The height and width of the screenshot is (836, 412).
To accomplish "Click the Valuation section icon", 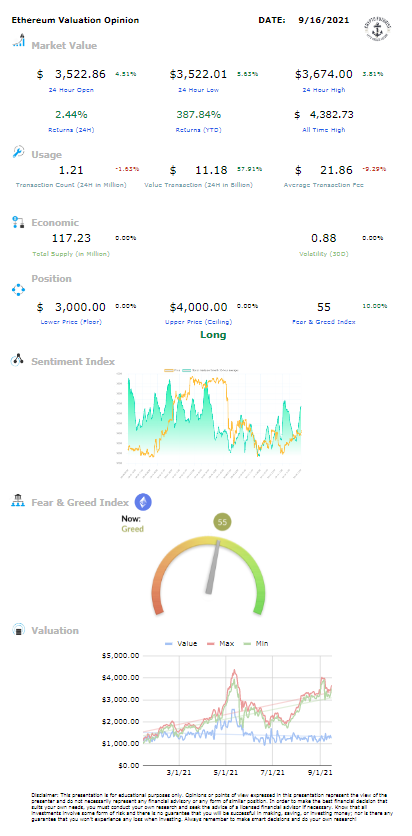I will [19, 629].
